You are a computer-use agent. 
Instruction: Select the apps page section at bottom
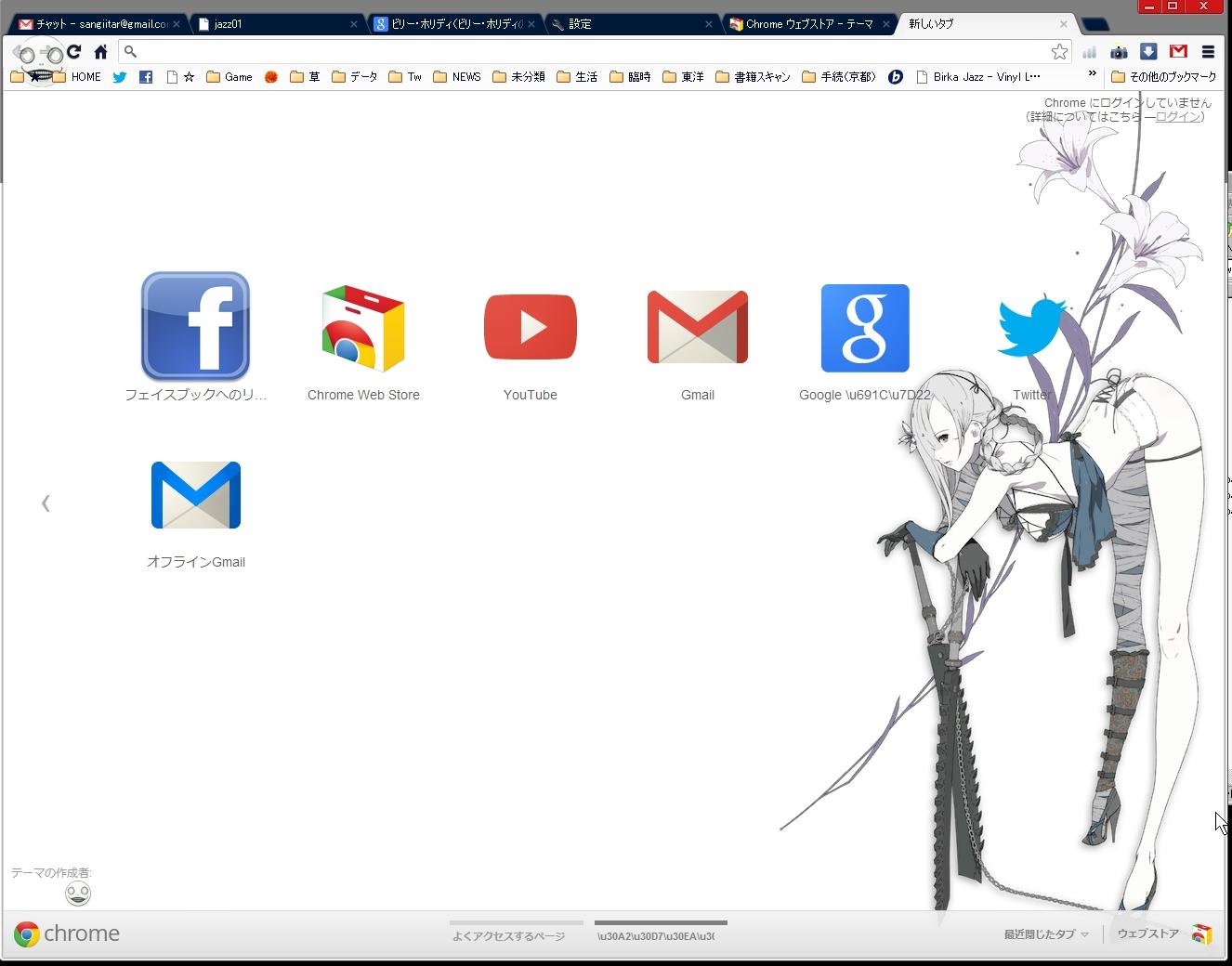tap(661, 932)
